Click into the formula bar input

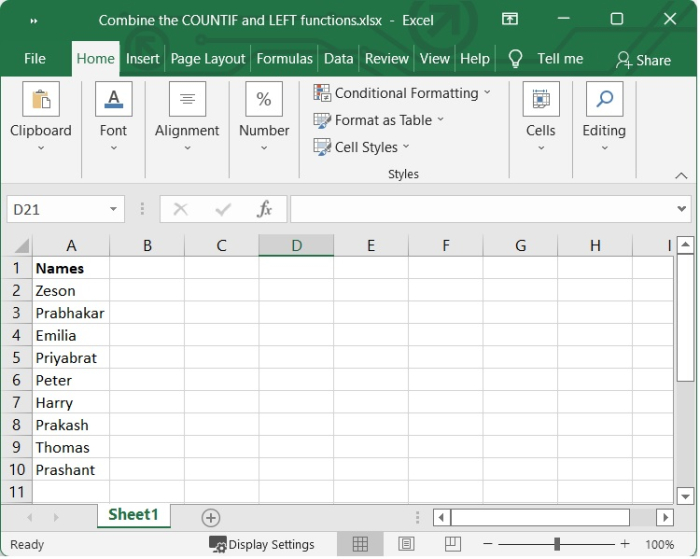[483, 209]
